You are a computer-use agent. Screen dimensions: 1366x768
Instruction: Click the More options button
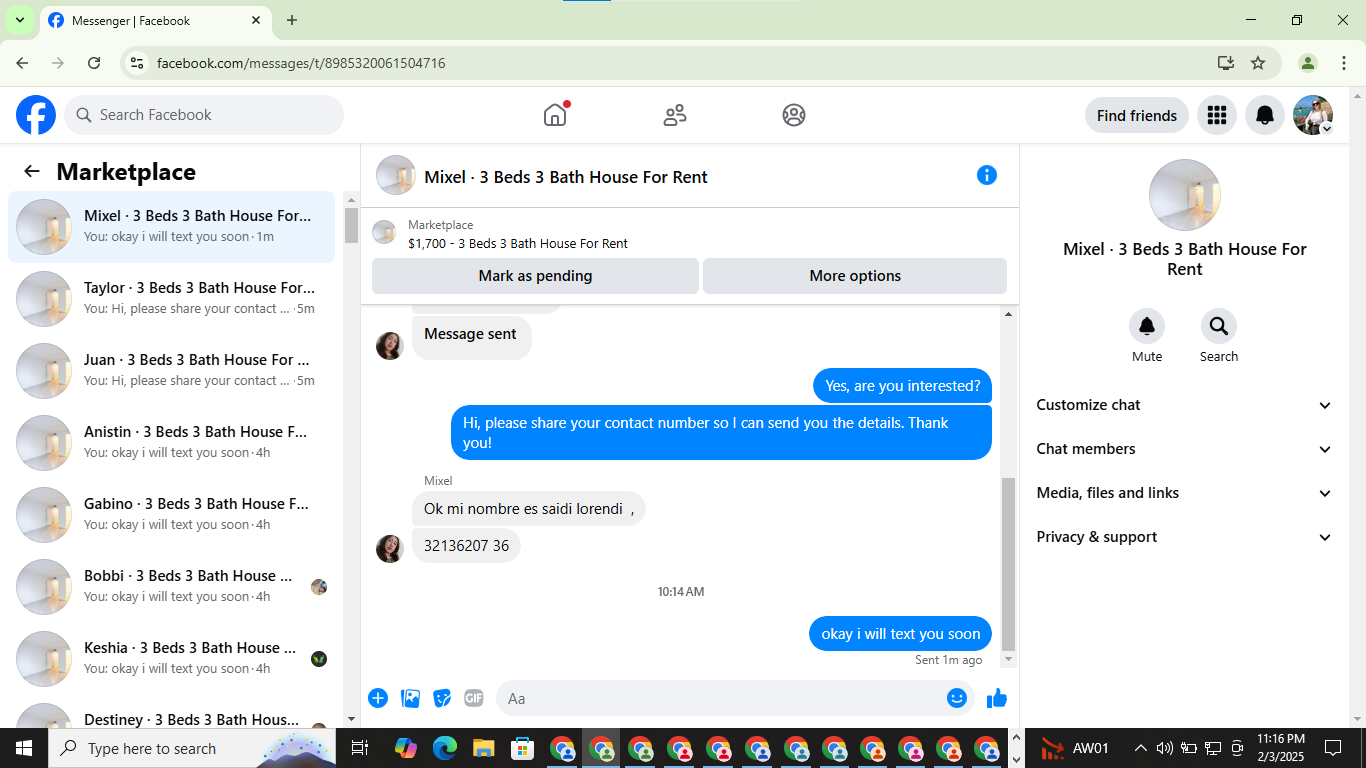tap(855, 276)
